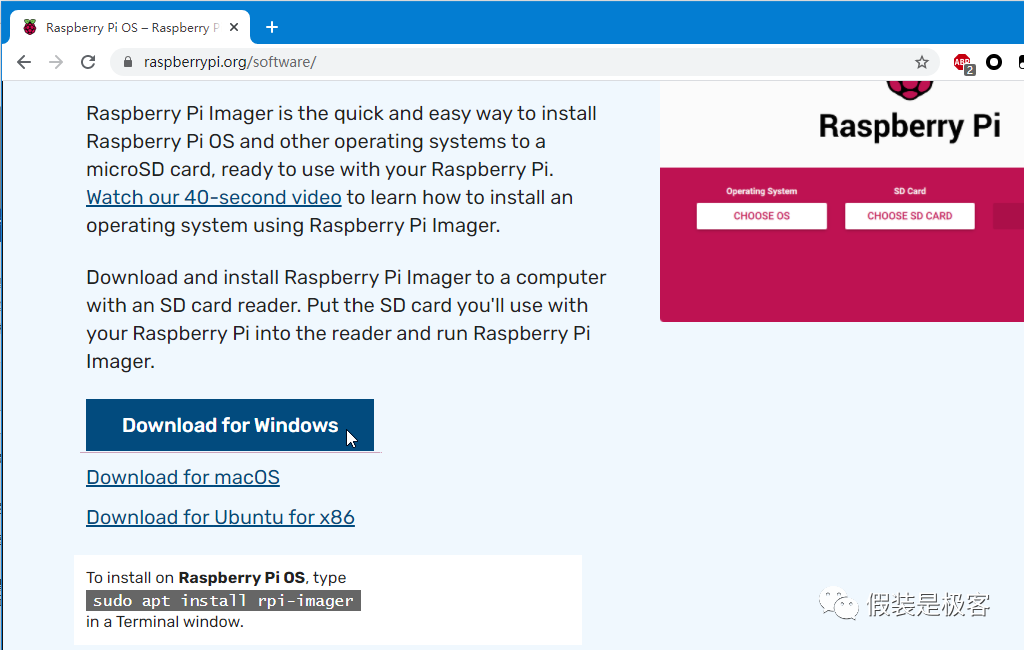The height and width of the screenshot is (650, 1024).
Task: Click the sudo apt install rpi-imager command
Action: pyautogui.click(x=223, y=600)
